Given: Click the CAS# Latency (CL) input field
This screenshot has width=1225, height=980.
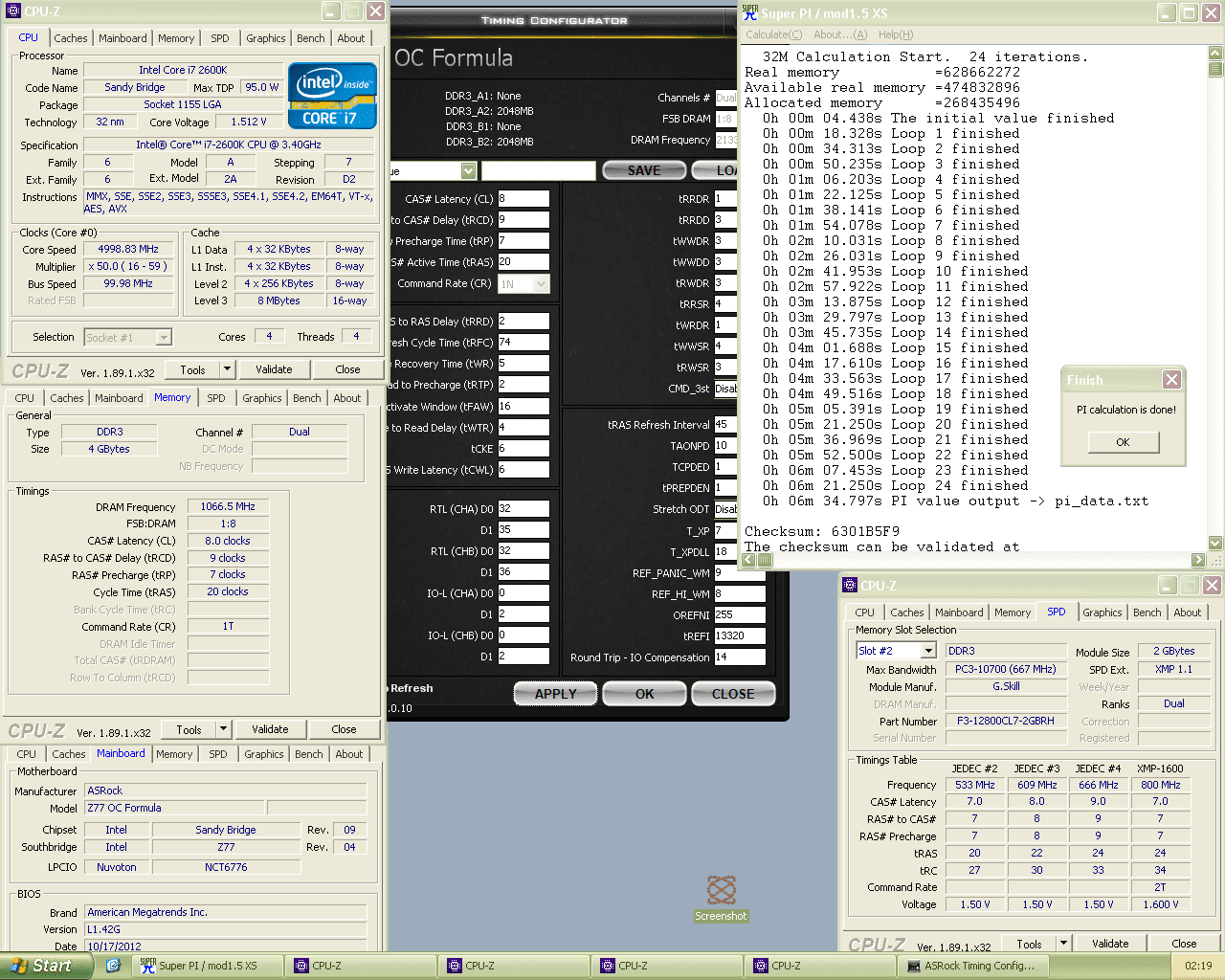Looking at the screenshot, I should click(523, 199).
